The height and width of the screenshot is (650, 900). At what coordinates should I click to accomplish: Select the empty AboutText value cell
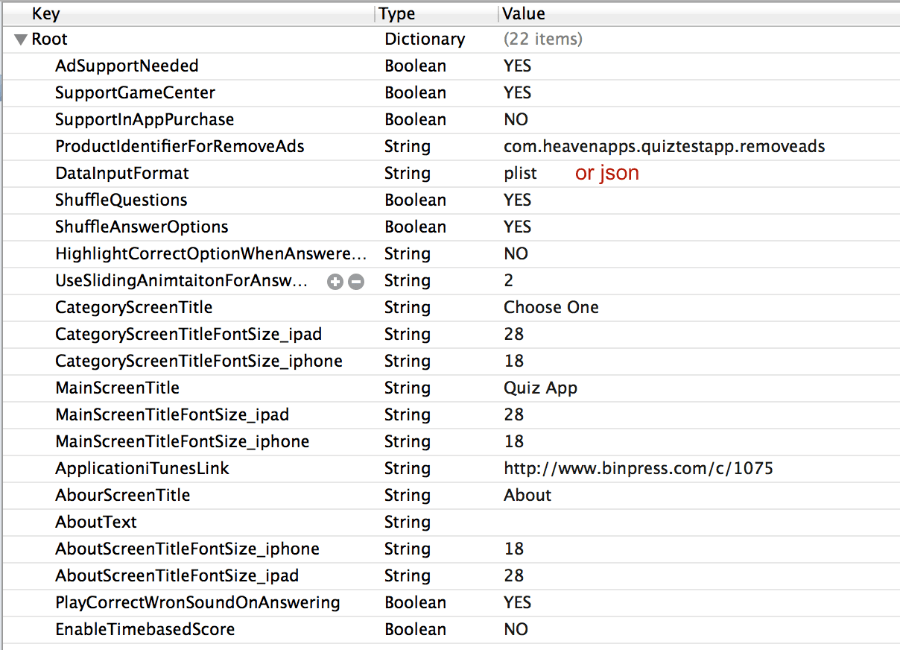pos(697,523)
